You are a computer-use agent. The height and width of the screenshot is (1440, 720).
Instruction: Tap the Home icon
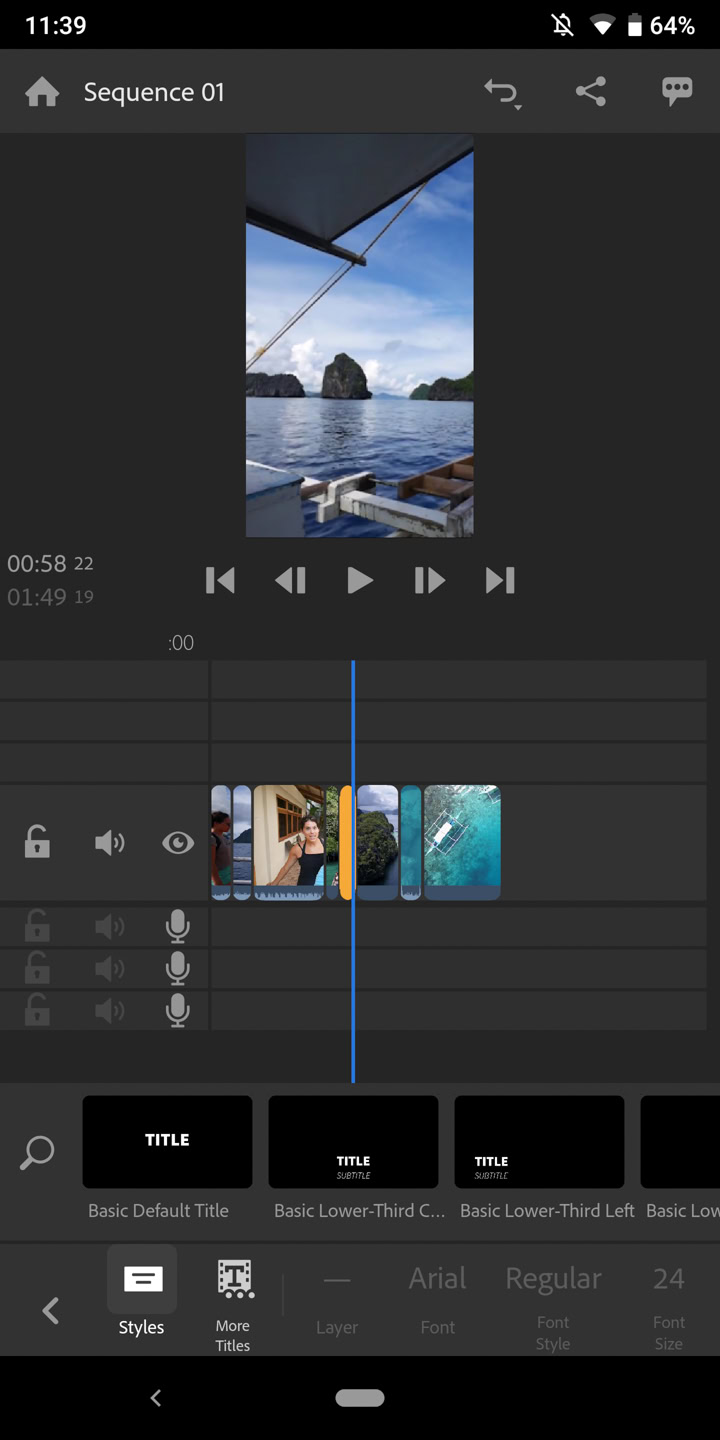(x=42, y=93)
